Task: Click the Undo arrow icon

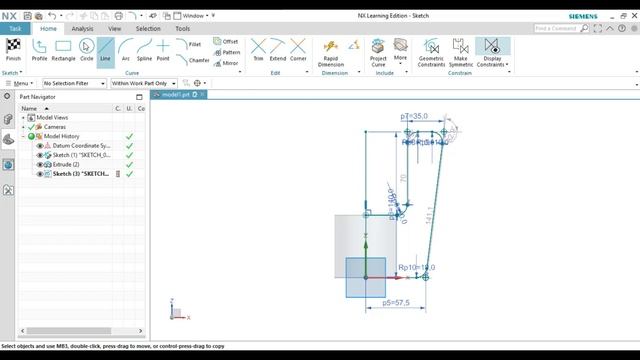Action: tap(52, 16)
